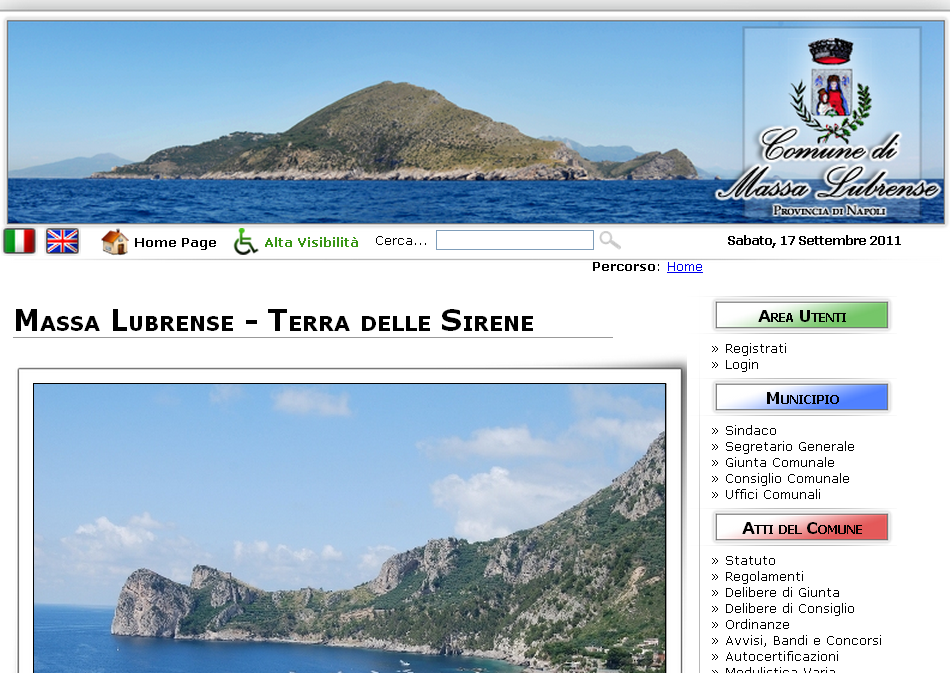Open the Municipio section header
This screenshot has height=673, width=950.
pyautogui.click(x=802, y=398)
